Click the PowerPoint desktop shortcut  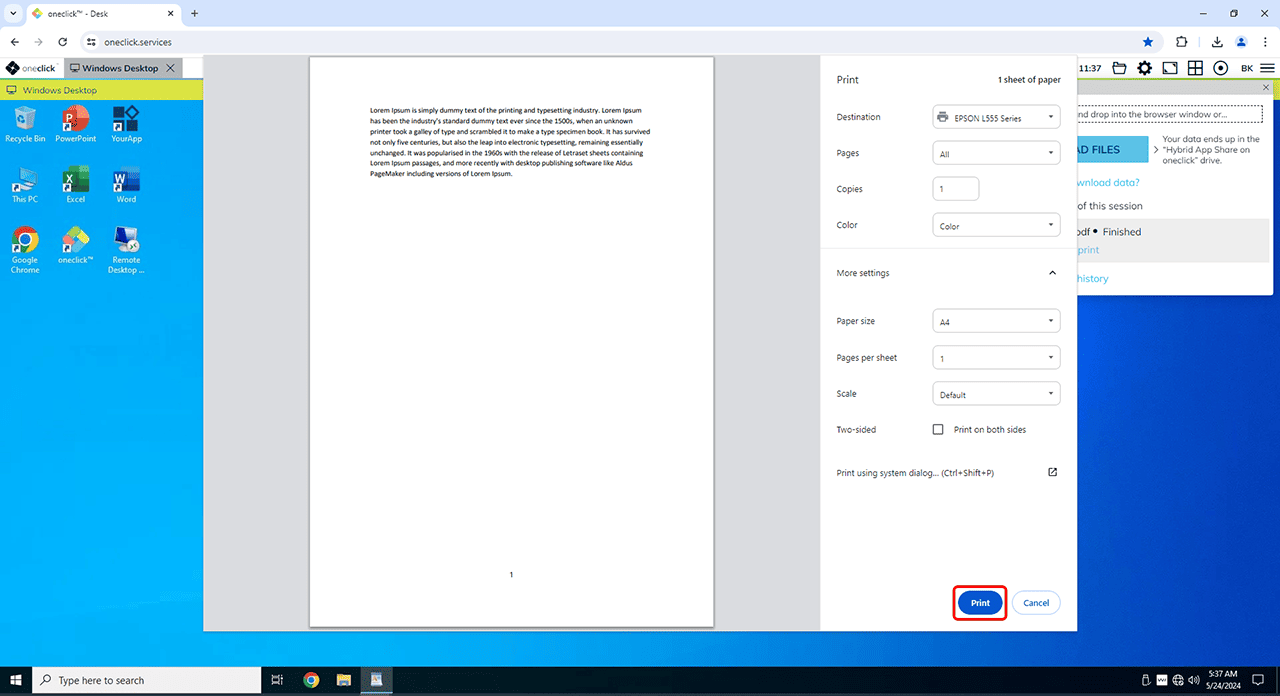point(76,120)
